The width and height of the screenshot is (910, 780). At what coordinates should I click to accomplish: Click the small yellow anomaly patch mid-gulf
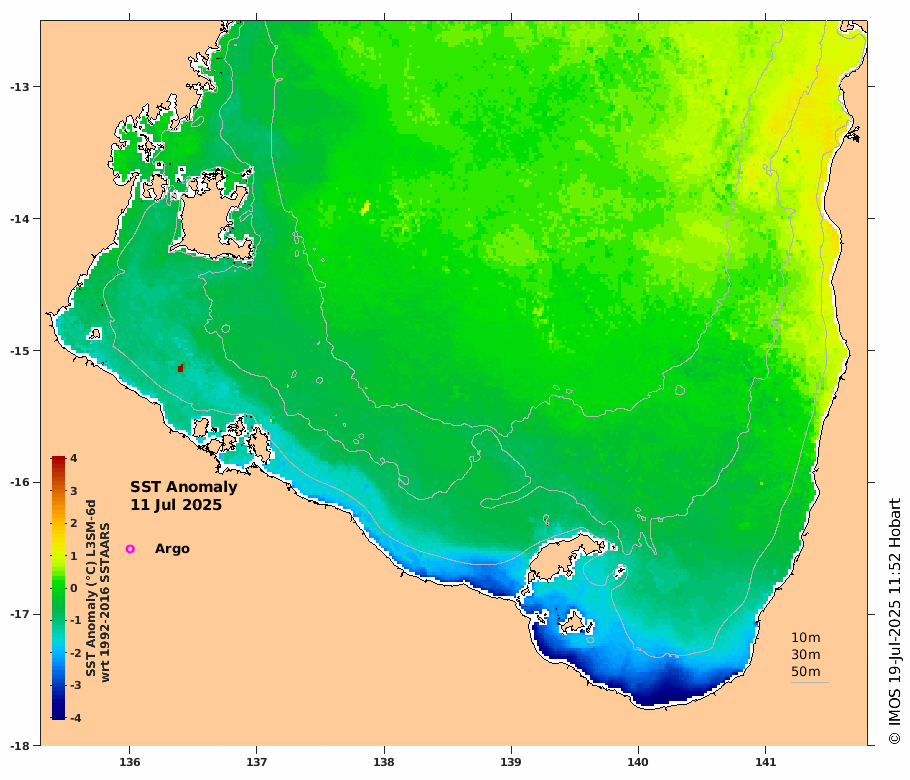(x=365, y=208)
